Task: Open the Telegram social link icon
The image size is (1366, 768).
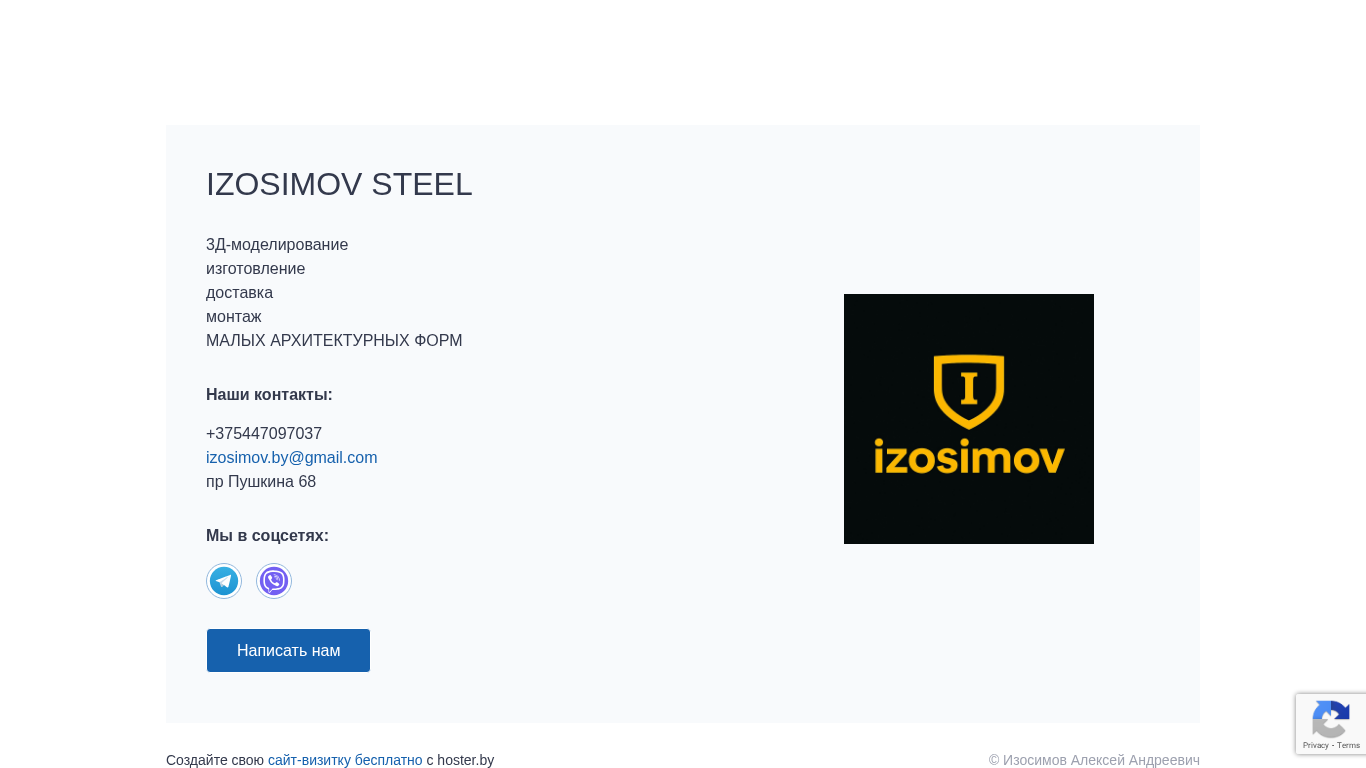Action: coord(224,581)
